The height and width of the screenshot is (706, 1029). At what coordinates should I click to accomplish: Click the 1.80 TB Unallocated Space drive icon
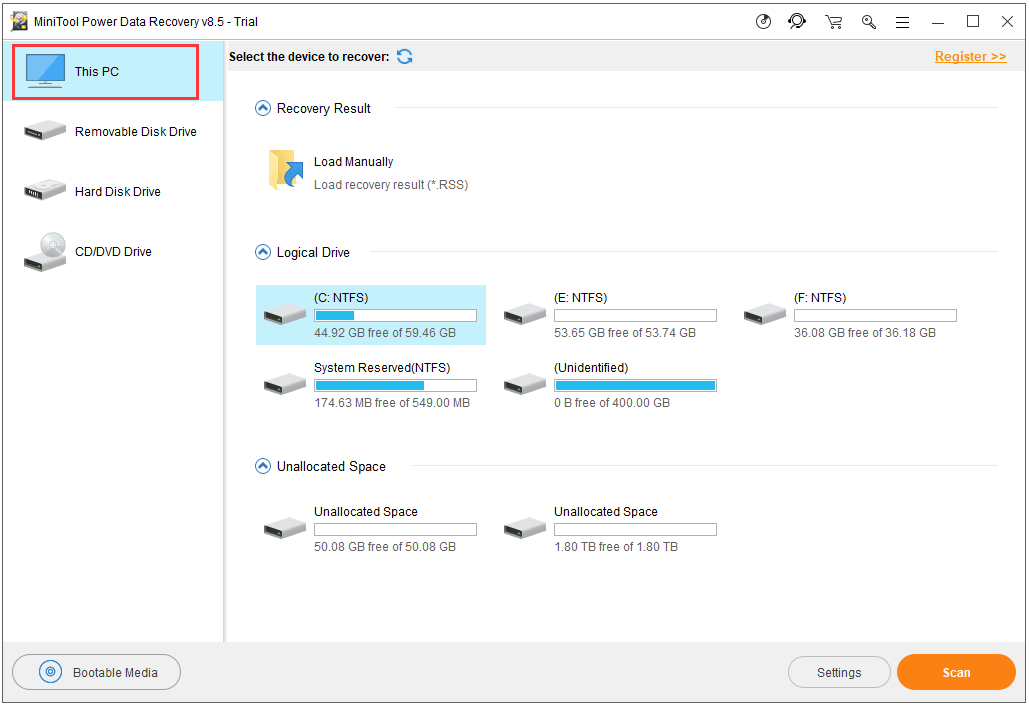(x=525, y=528)
